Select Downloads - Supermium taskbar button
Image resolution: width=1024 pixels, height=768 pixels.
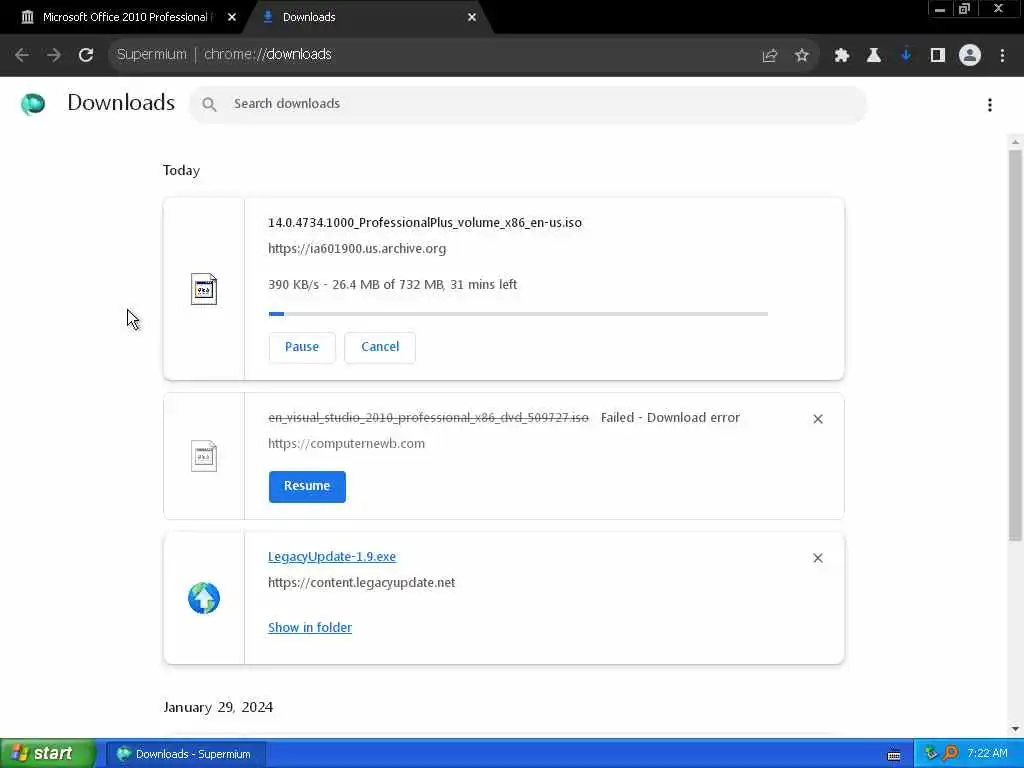coord(185,754)
